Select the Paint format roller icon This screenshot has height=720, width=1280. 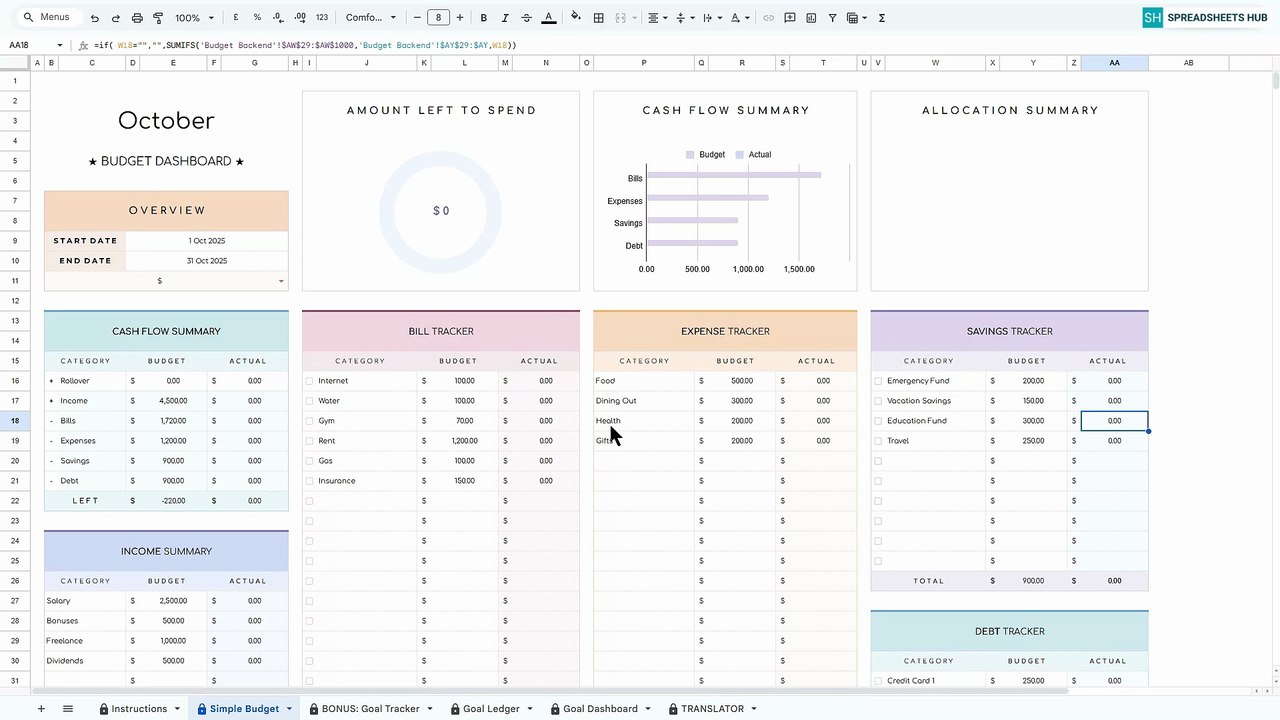coord(158,18)
